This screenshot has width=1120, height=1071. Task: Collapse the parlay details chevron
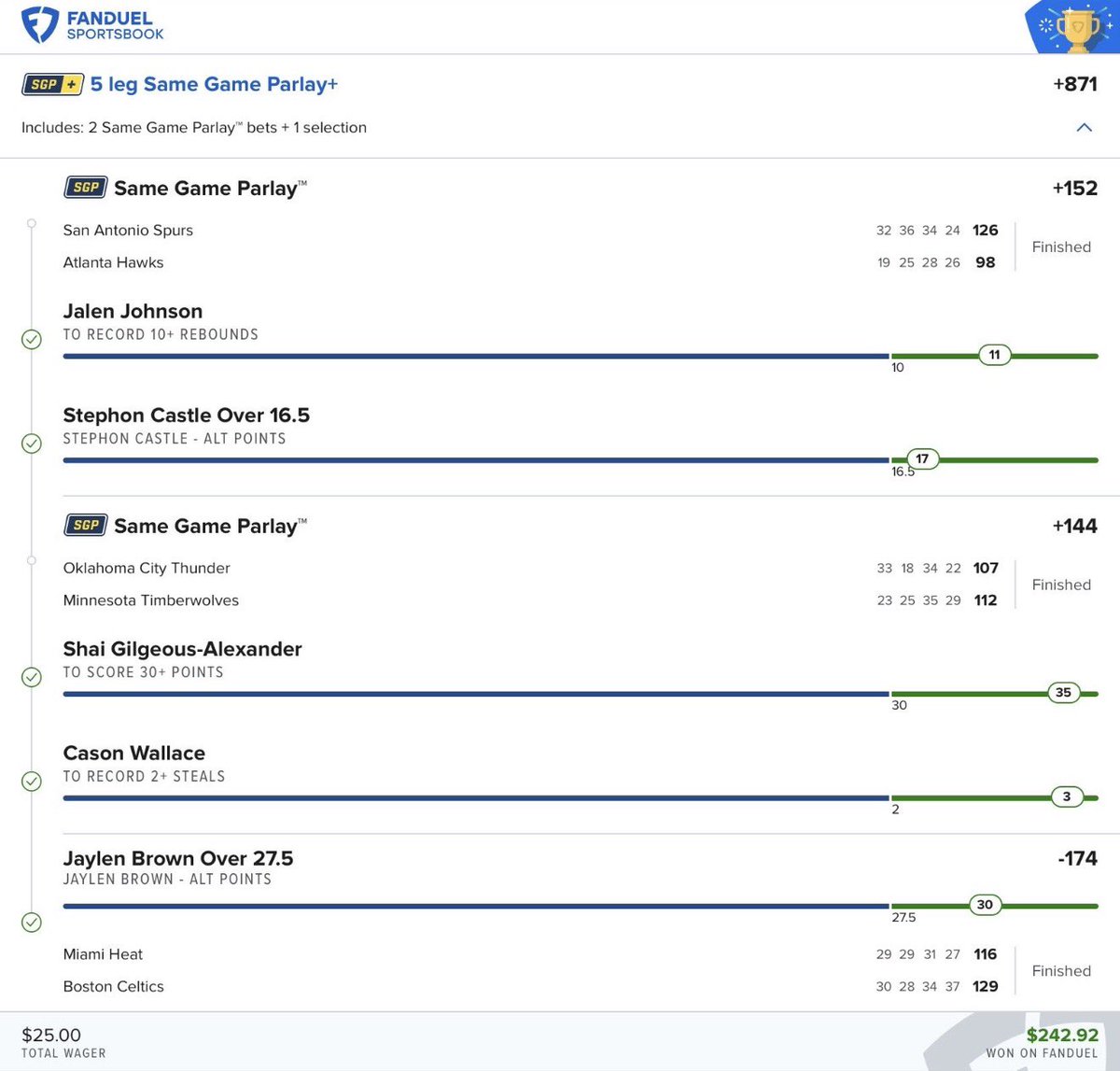tap(1085, 127)
